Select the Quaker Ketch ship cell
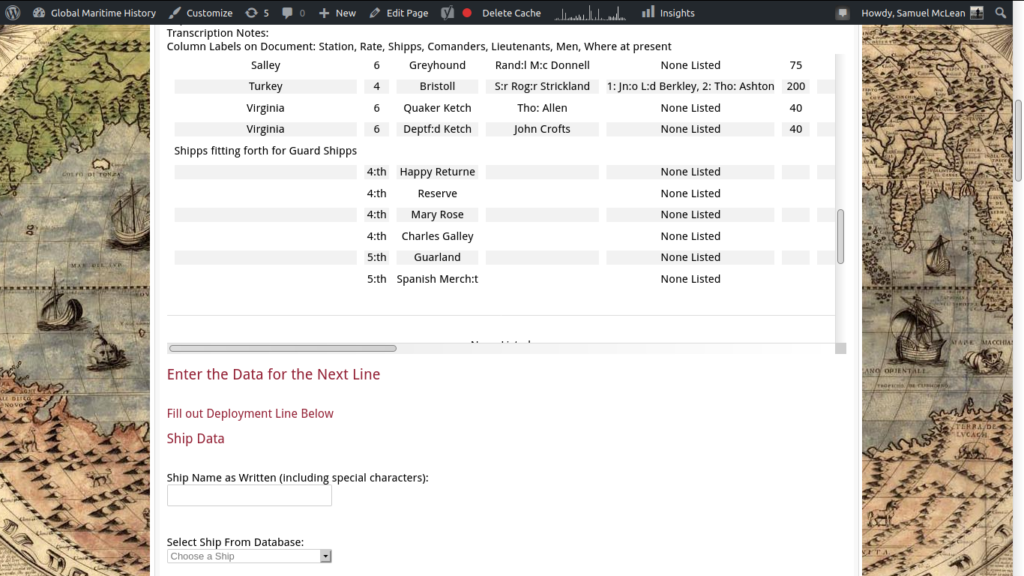The height and width of the screenshot is (576, 1024). click(437, 108)
